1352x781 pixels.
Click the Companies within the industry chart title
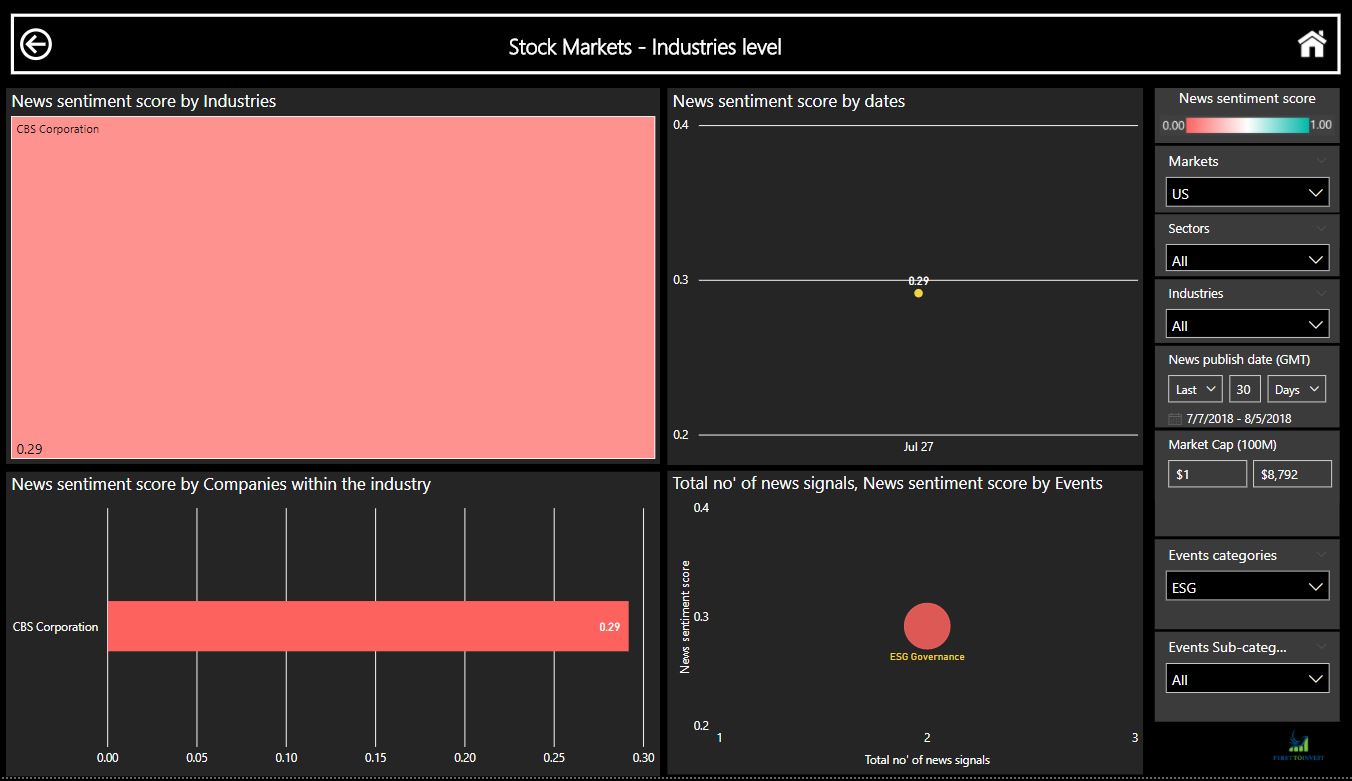click(x=221, y=484)
